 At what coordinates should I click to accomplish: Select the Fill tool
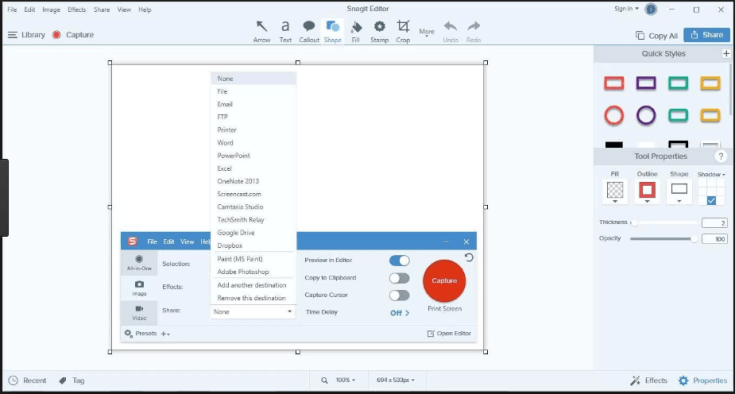pos(356,31)
